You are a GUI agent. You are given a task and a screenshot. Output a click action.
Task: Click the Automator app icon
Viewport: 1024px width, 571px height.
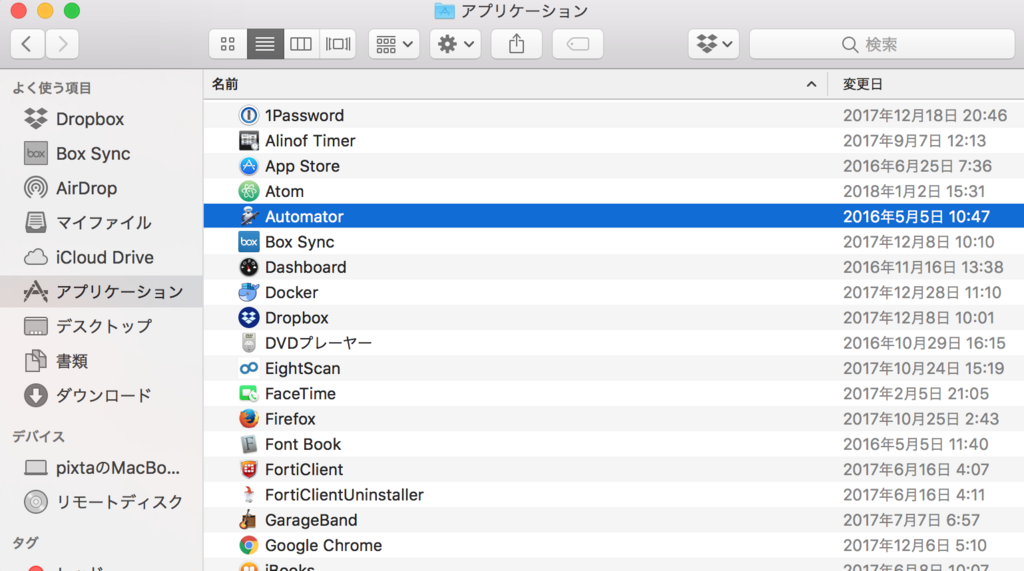248,216
